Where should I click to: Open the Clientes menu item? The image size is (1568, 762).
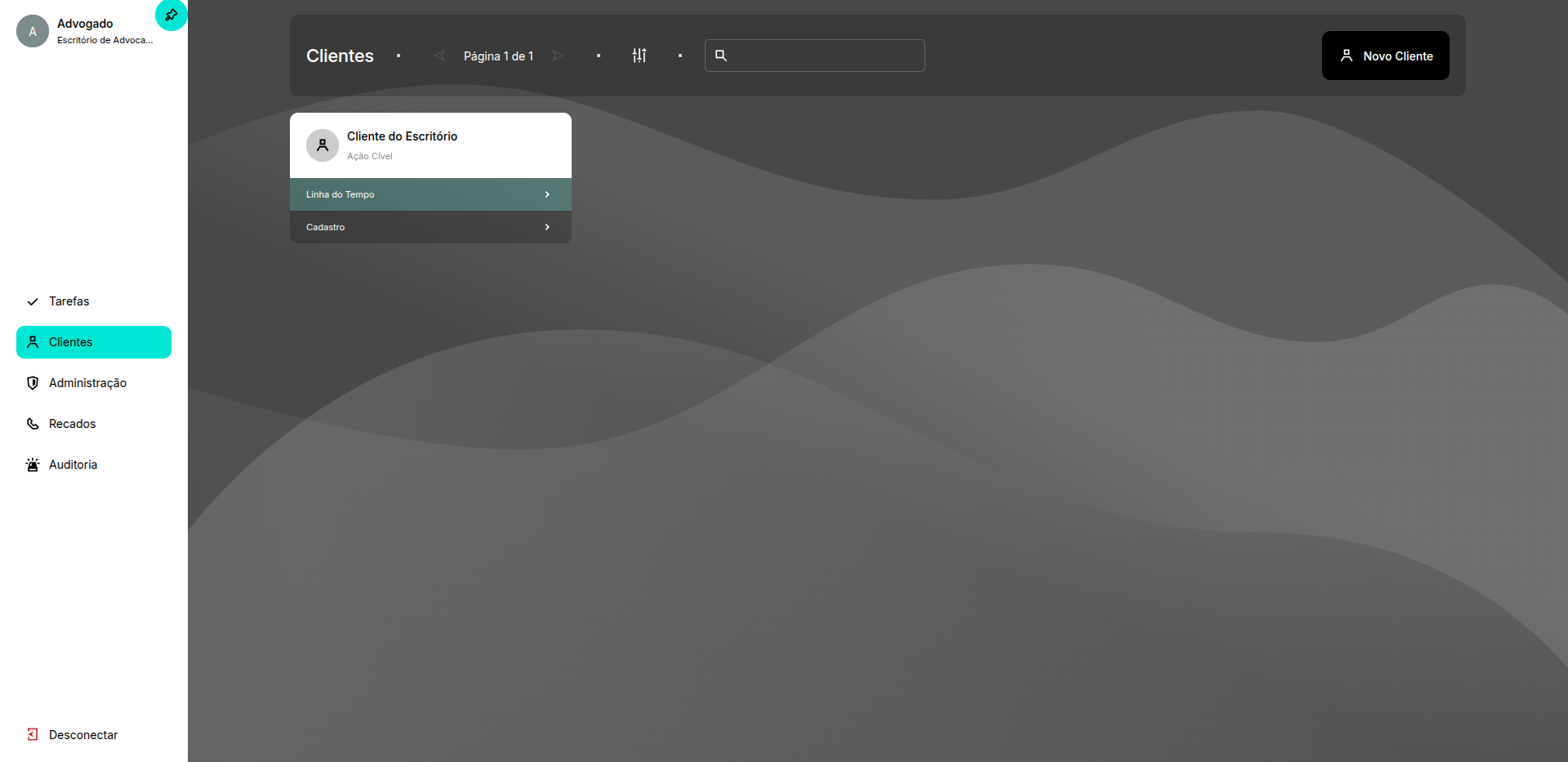(94, 342)
